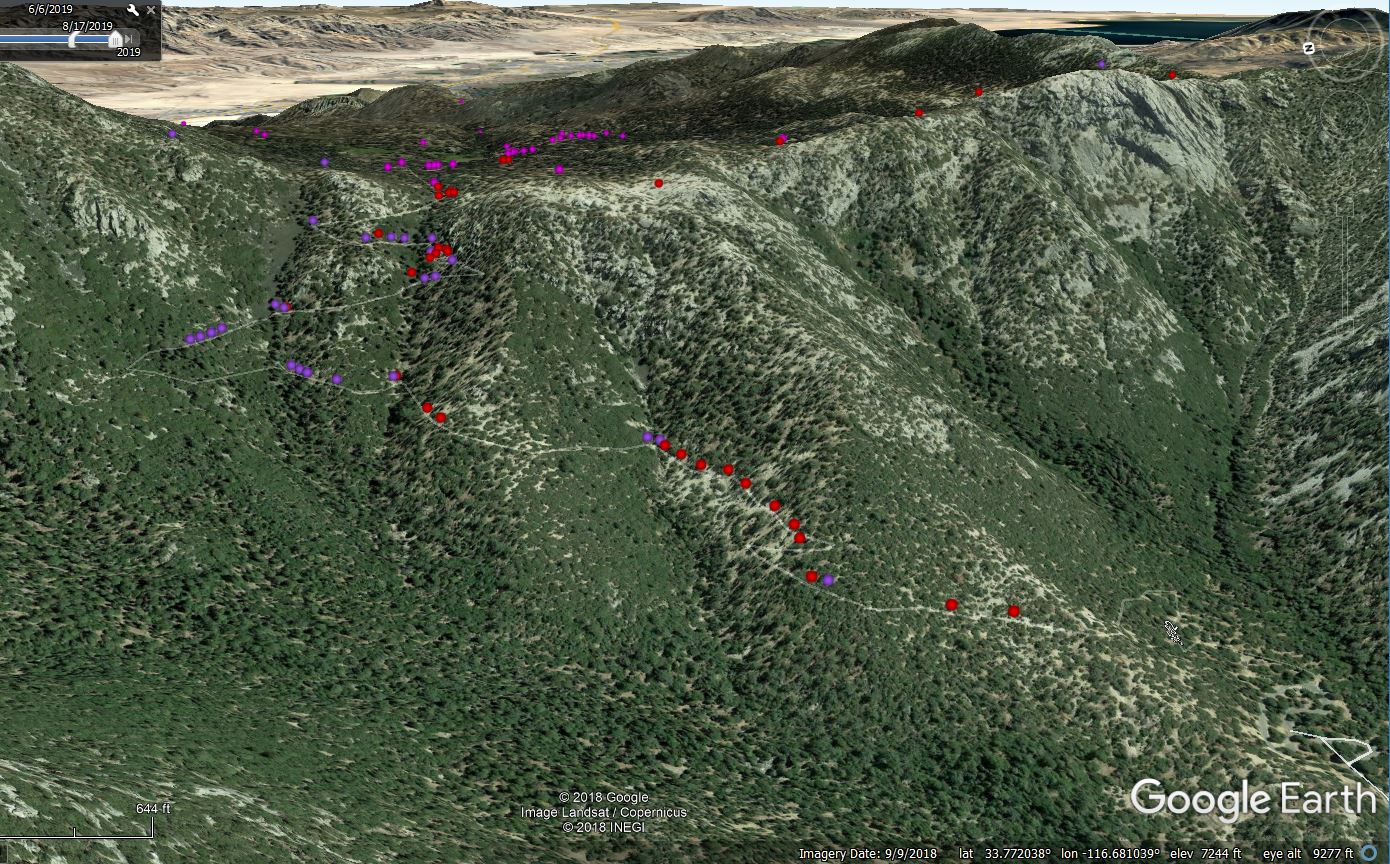This screenshot has height=864, width=1390.
Task: Select the purple placemark nearest the compass
Action: click(1102, 64)
